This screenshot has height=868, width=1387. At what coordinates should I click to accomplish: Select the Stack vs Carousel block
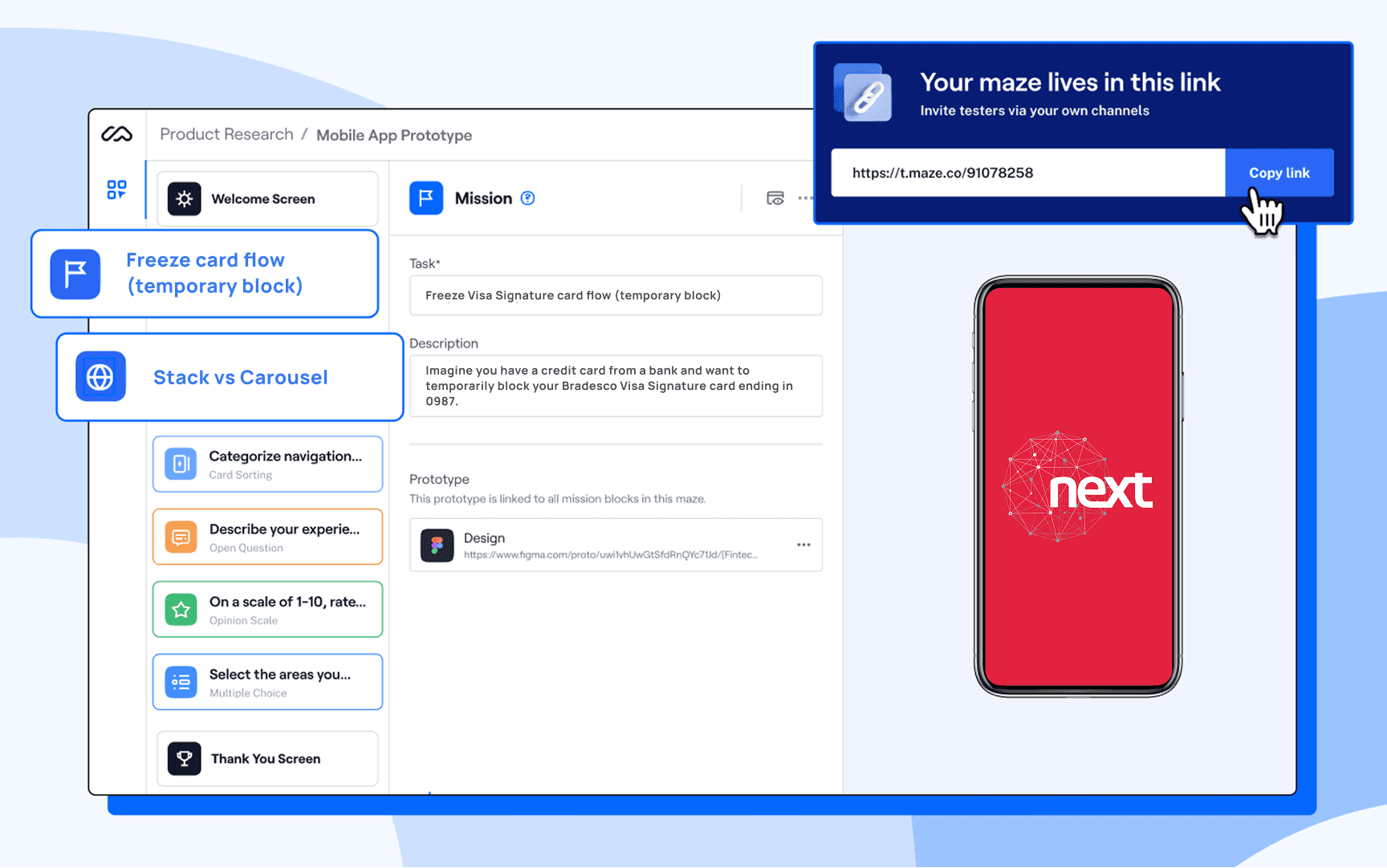pyautogui.click(x=230, y=377)
